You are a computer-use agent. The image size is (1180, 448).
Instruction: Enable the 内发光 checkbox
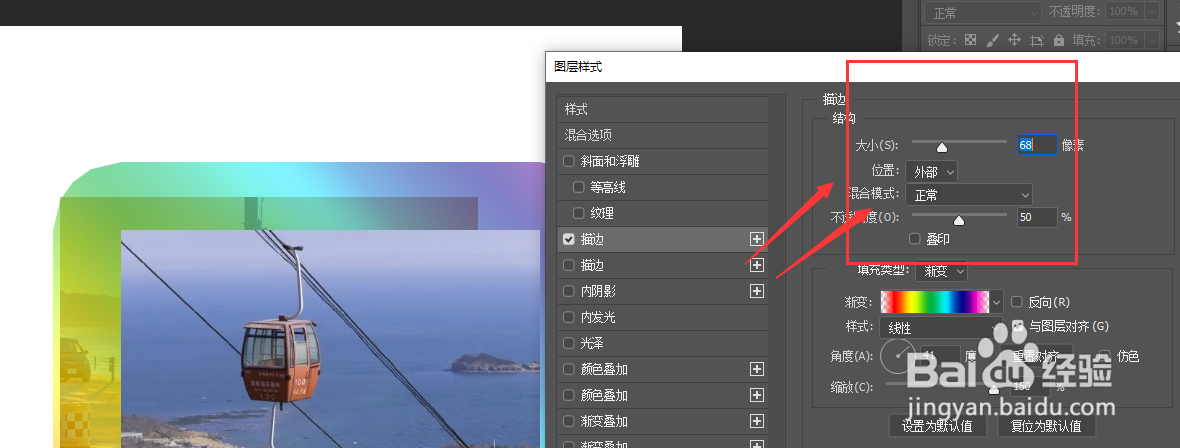tap(569, 317)
